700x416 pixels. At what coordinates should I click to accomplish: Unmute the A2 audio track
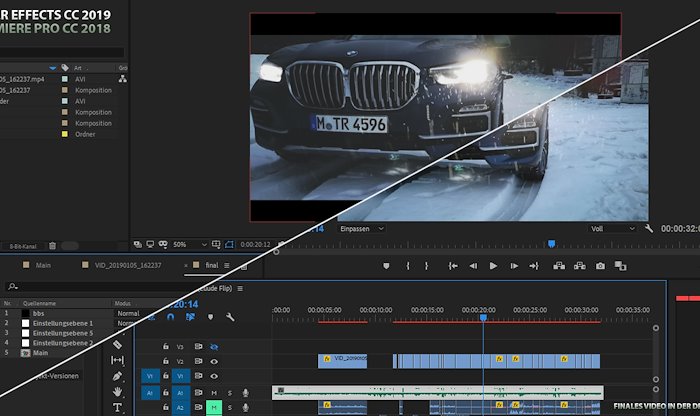[214, 408]
